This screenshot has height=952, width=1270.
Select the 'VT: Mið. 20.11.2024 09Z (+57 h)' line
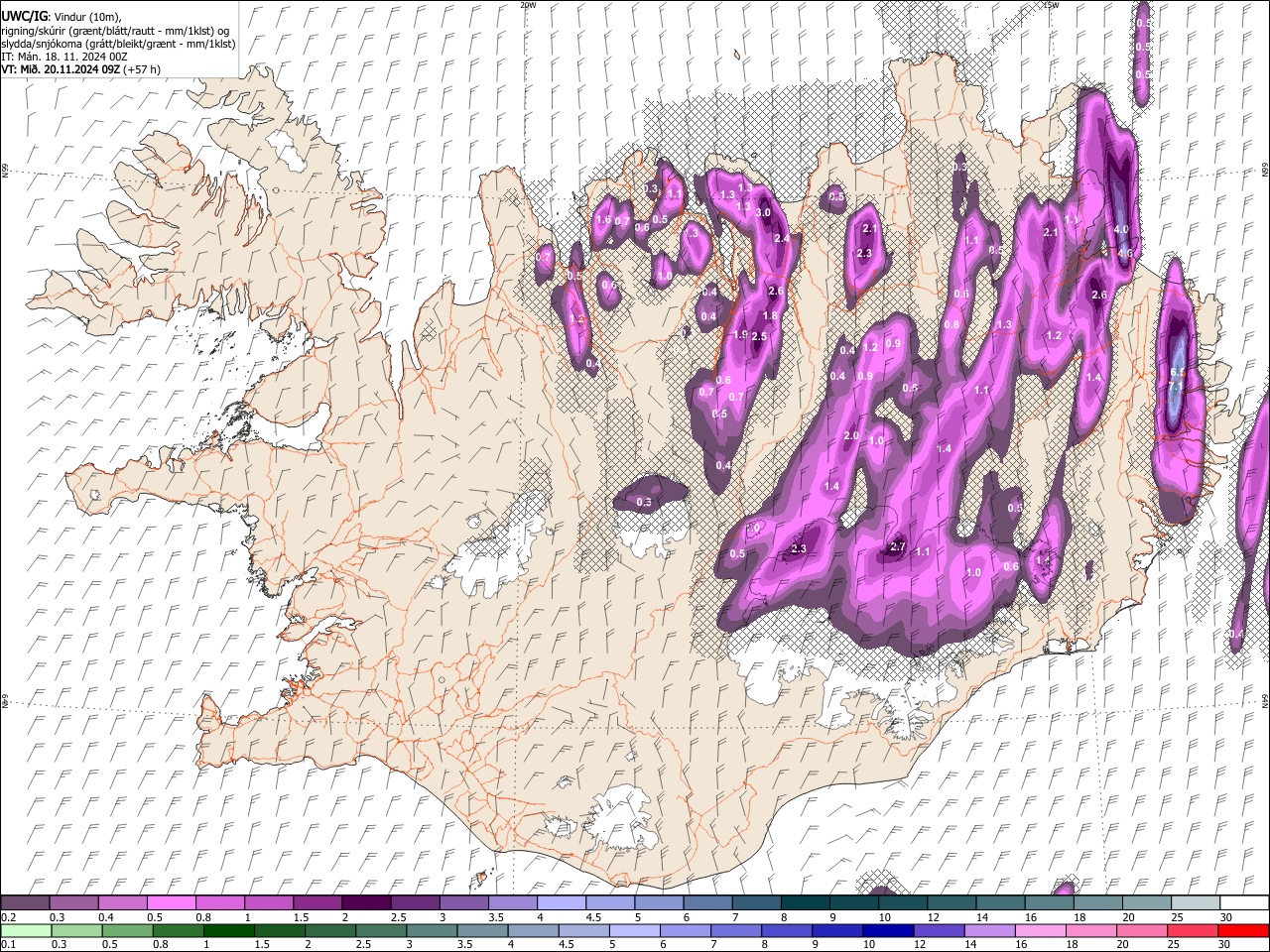click(81, 69)
